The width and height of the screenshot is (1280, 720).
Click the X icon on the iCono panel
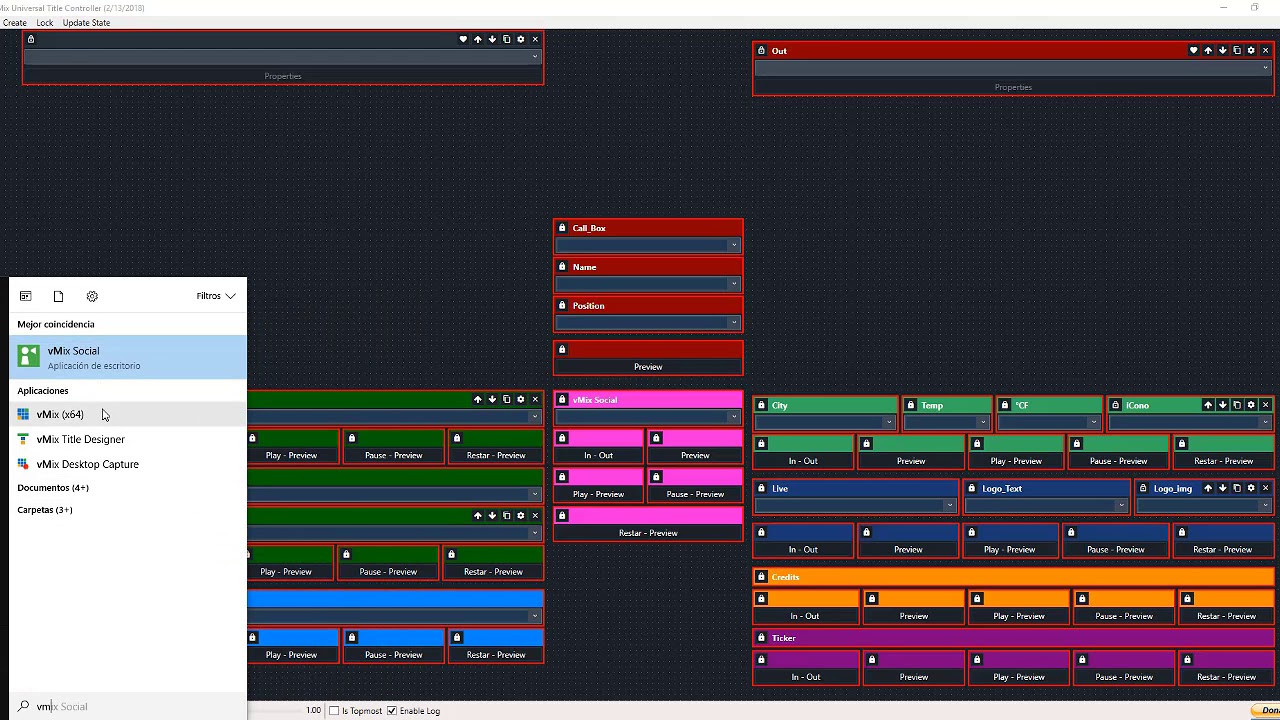pos(1265,405)
